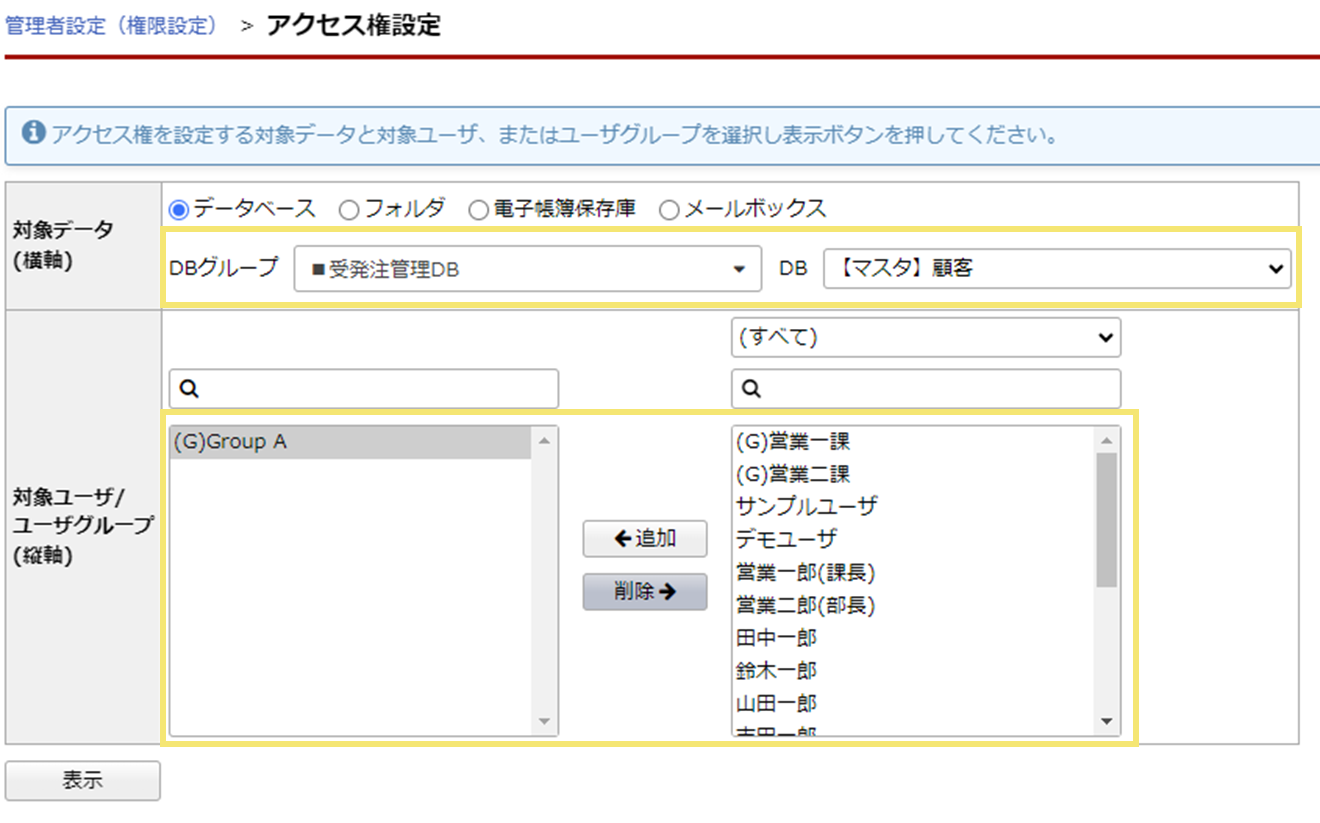
Task: Select the メールボックス radio button
Action: pos(668,210)
